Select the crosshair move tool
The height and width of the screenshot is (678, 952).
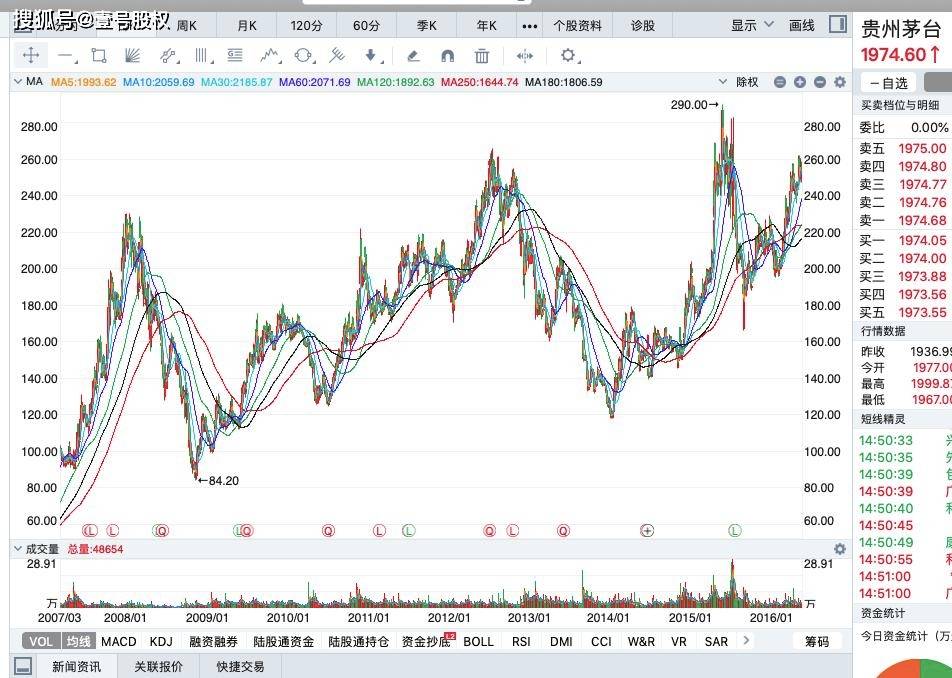30,56
